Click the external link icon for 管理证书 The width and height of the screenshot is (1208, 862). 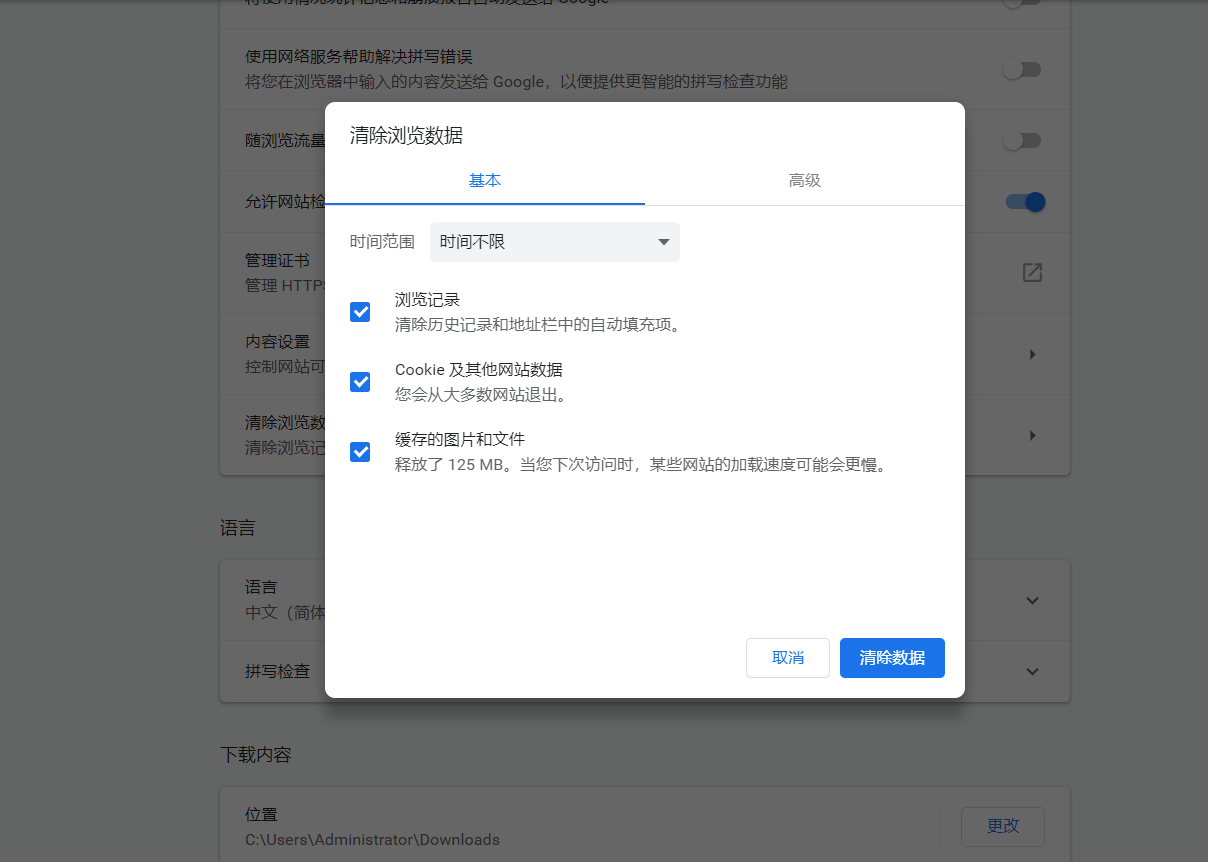pyautogui.click(x=1032, y=272)
